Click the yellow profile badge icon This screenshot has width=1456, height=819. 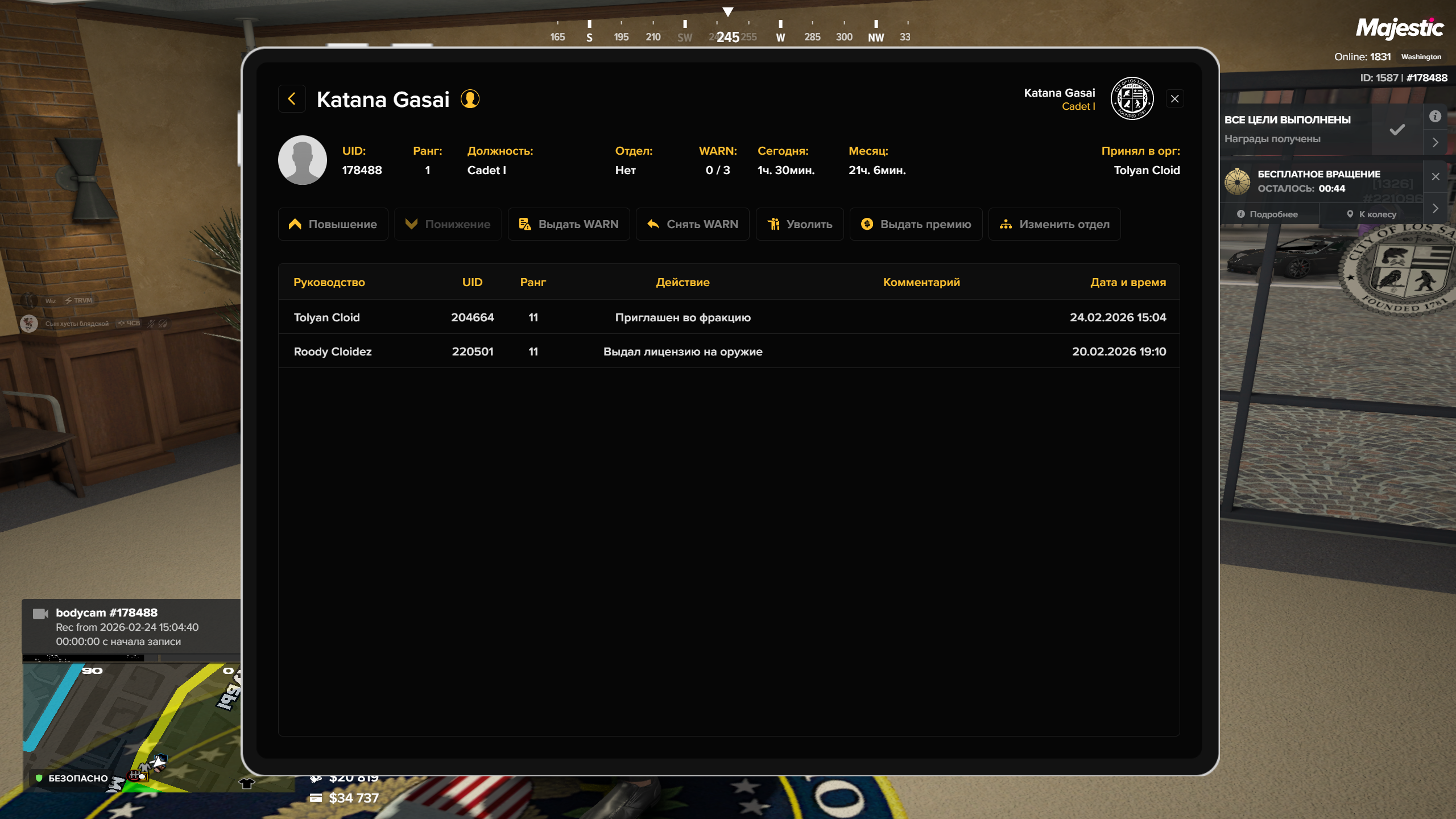pyautogui.click(x=470, y=99)
